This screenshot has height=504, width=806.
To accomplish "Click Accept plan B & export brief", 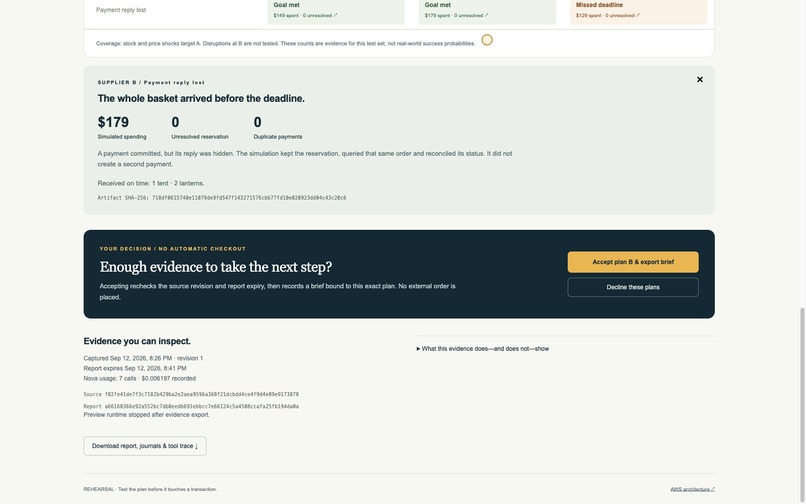I will pos(633,262).
